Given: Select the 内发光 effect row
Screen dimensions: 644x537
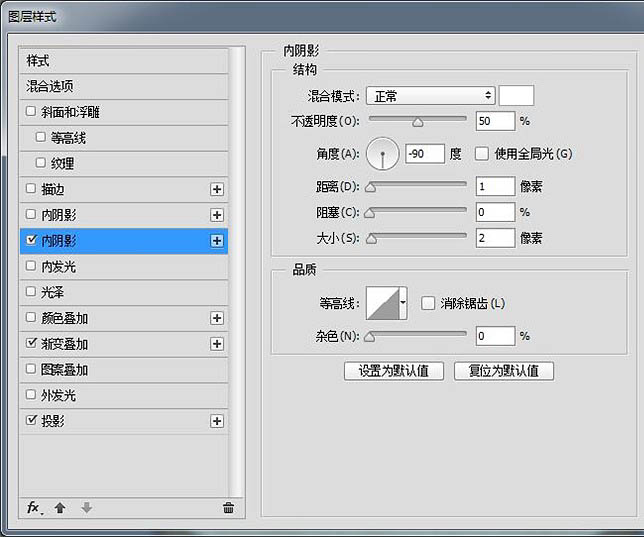Looking at the screenshot, I should (124, 267).
